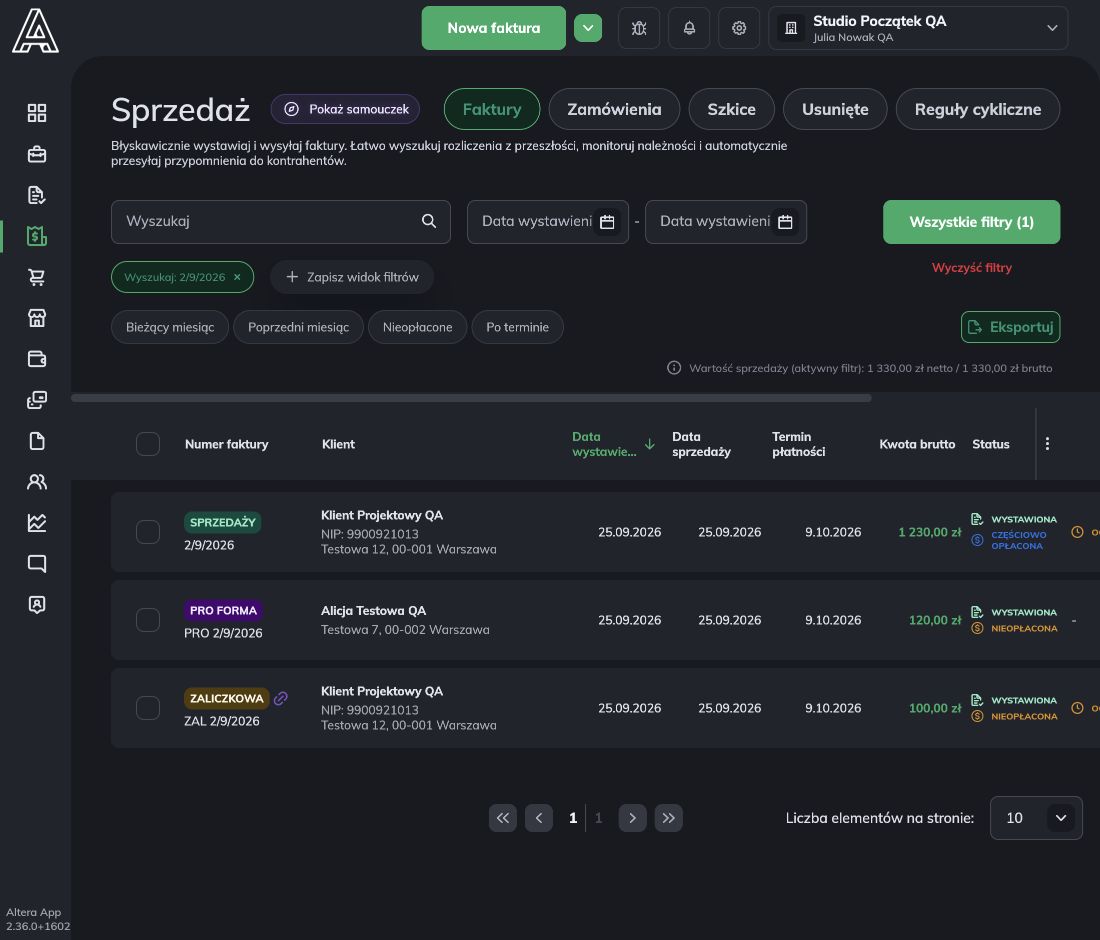Focus the Wyszukaj search field

(x=281, y=222)
